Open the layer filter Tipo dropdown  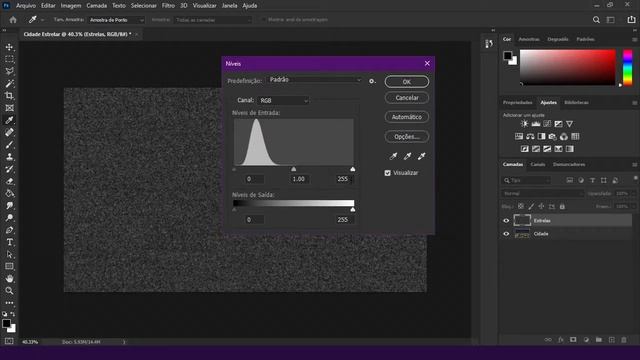click(527, 180)
